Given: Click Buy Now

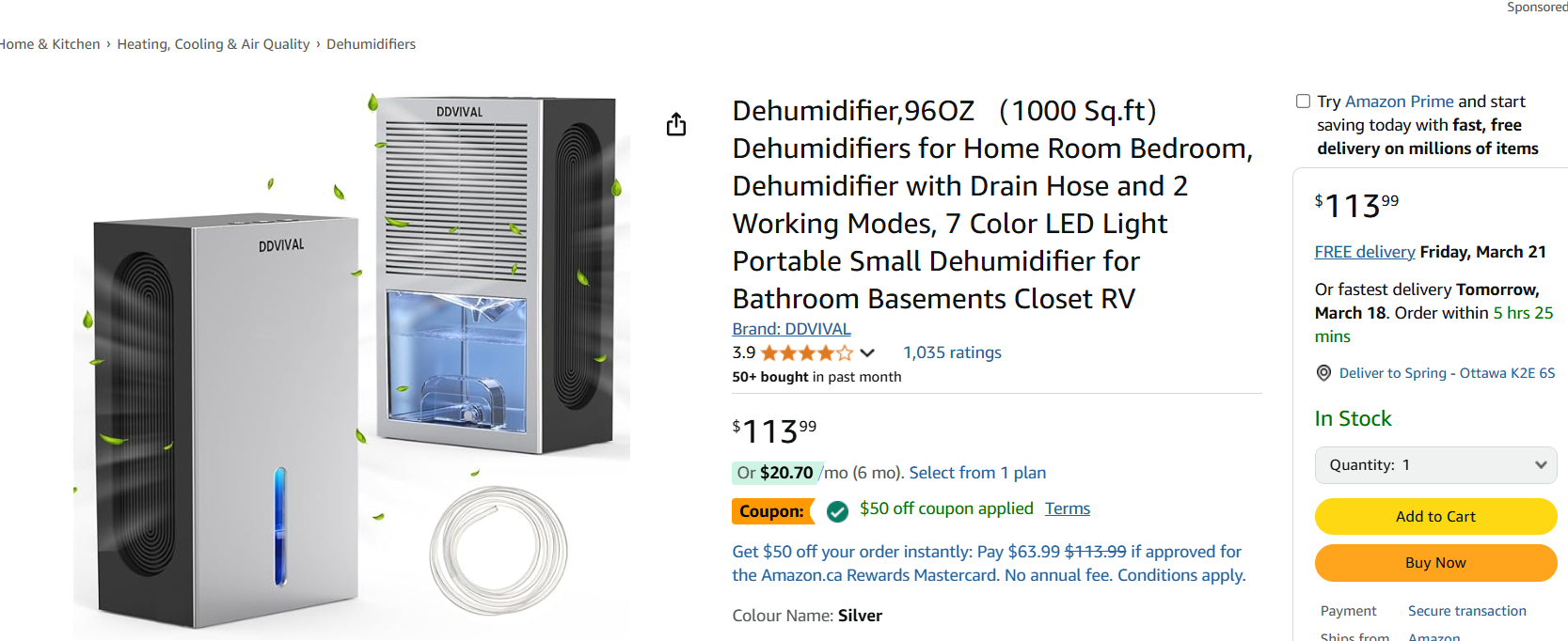Looking at the screenshot, I should click(1435, 562).
